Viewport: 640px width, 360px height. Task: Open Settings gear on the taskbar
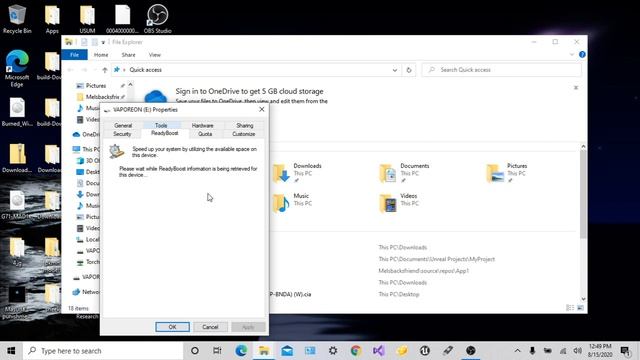coord(333,351)
